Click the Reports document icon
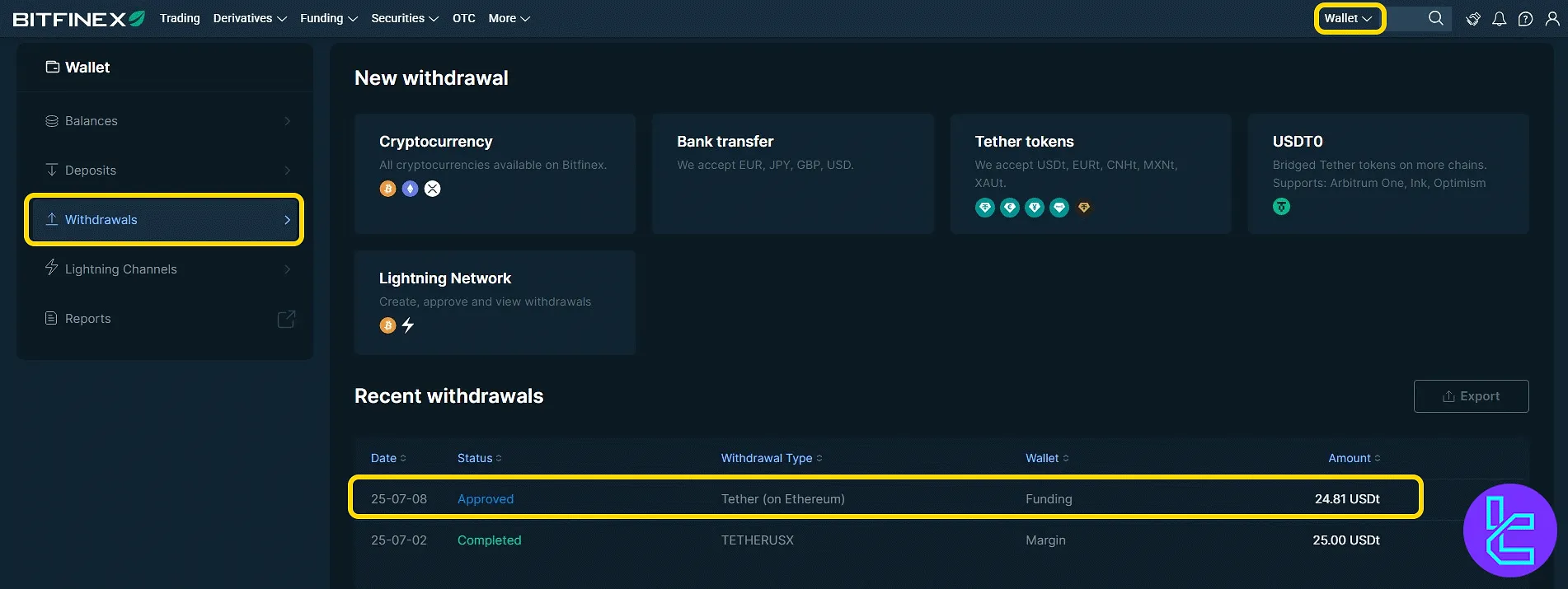Image resolution: width=1568 pixels, height=589 pixels. click(x=51, y=318)
